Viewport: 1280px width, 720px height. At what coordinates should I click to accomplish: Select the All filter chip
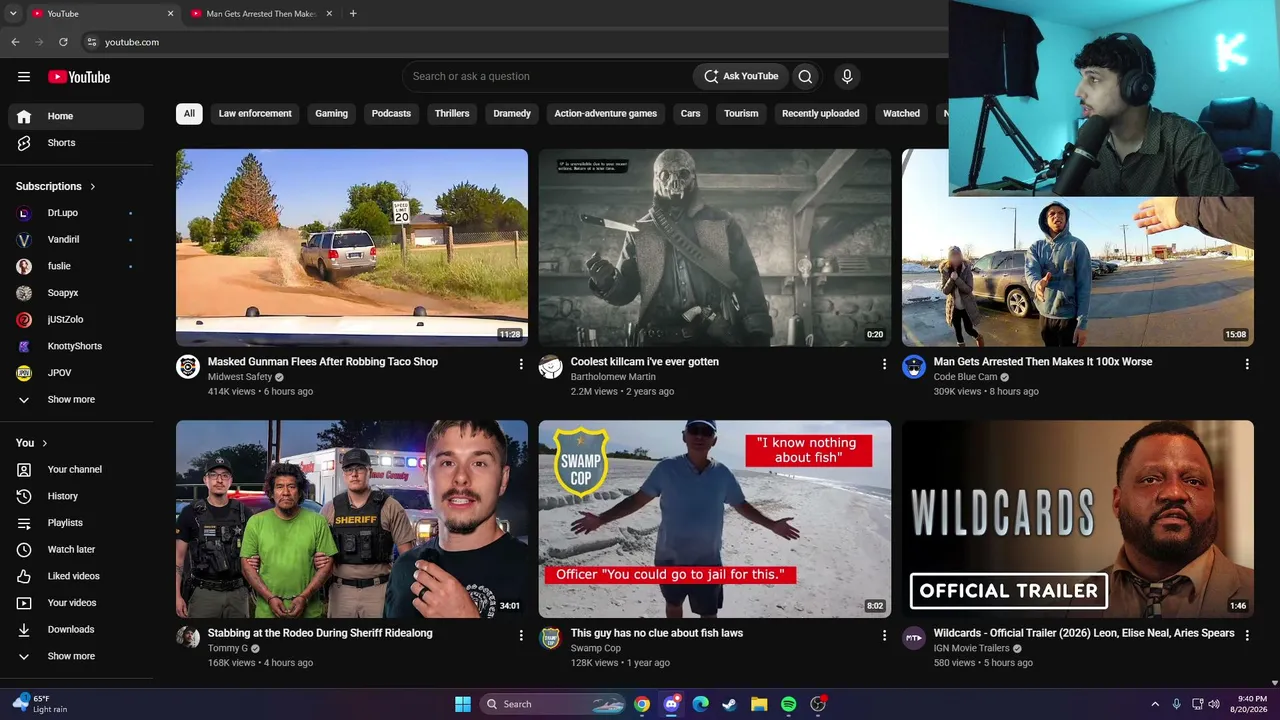tap(189, 113)
